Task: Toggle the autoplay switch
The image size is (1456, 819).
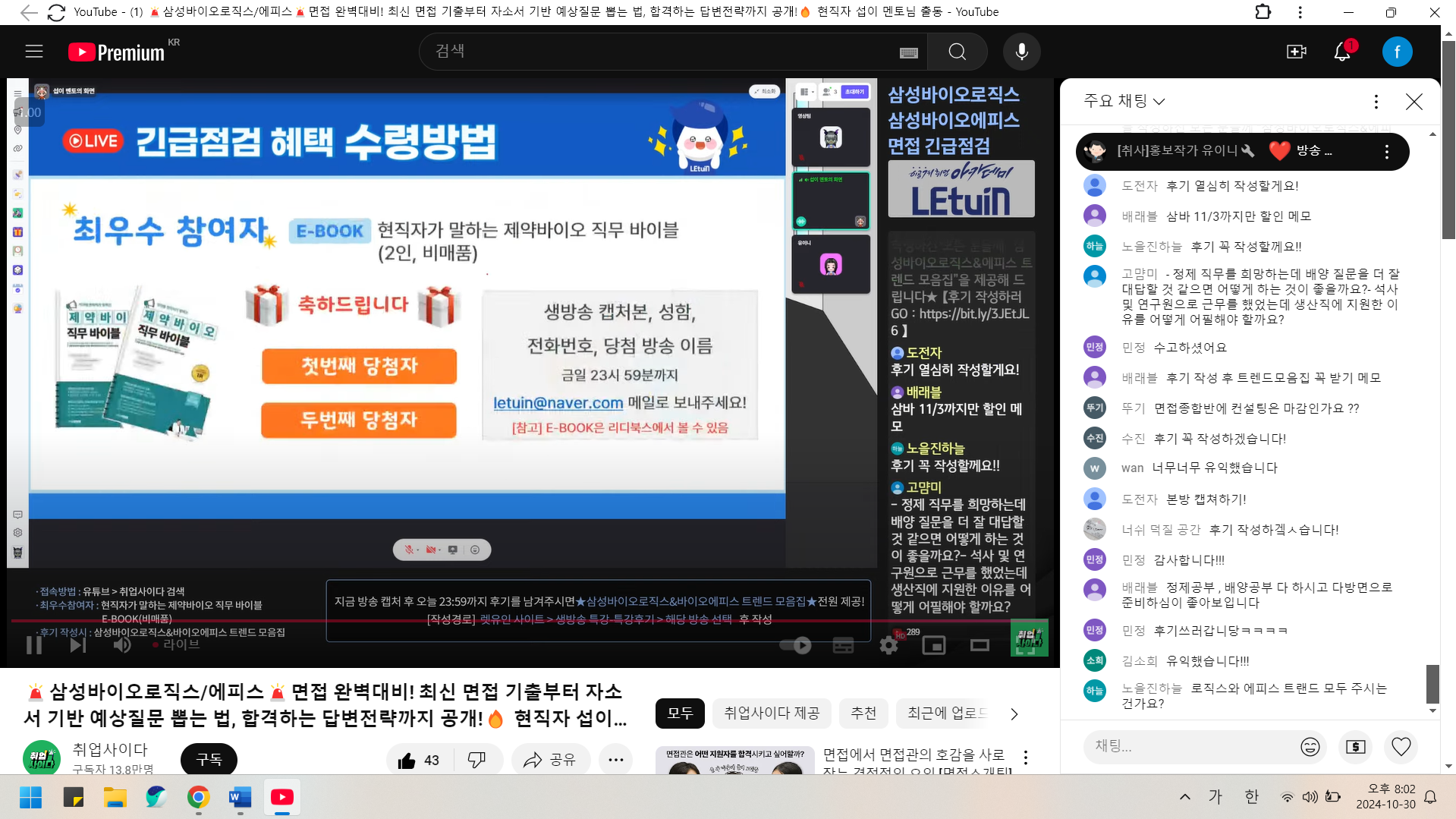Action: [795, 645]
